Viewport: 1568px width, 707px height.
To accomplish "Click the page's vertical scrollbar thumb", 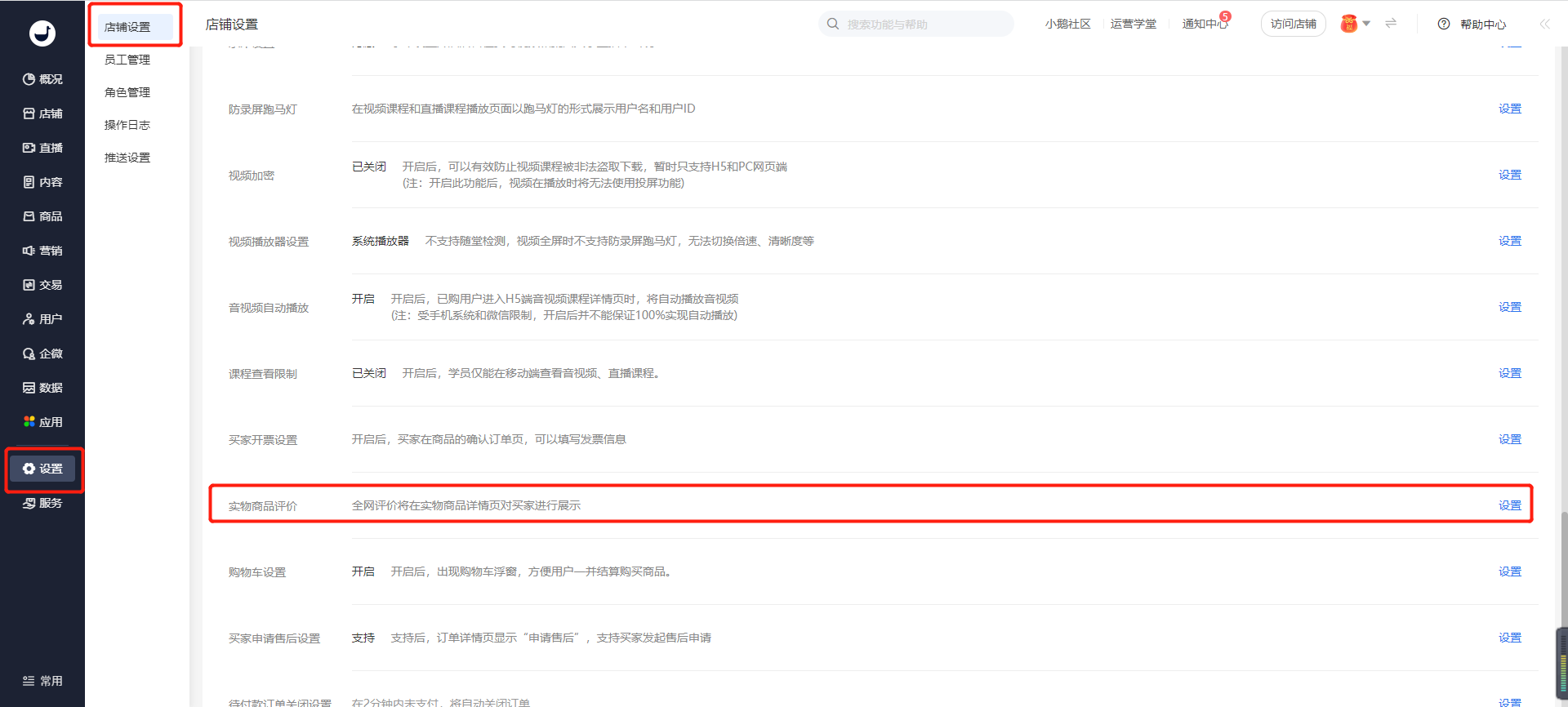I will tap(1564, 571).
